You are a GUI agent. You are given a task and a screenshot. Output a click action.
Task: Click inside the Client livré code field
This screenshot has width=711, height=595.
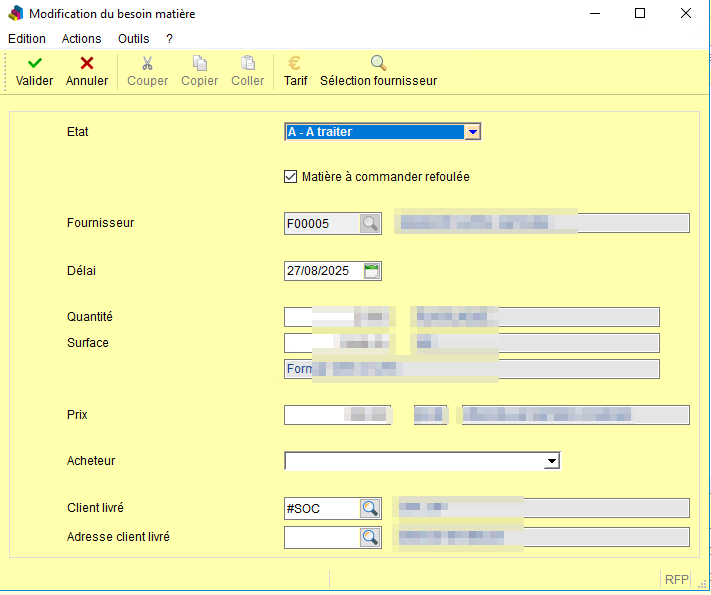321,508
